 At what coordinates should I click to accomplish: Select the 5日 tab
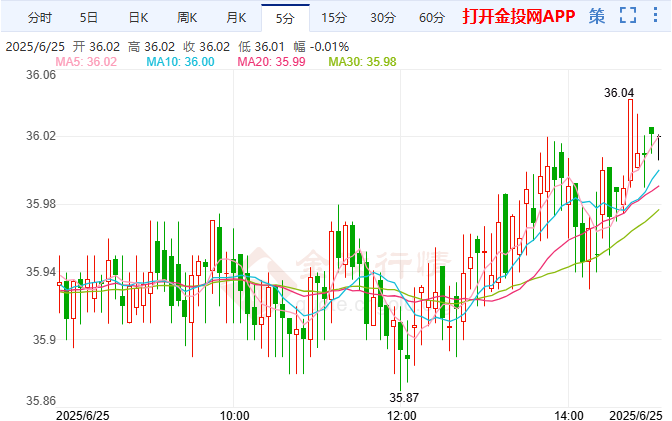pos(89,18)
